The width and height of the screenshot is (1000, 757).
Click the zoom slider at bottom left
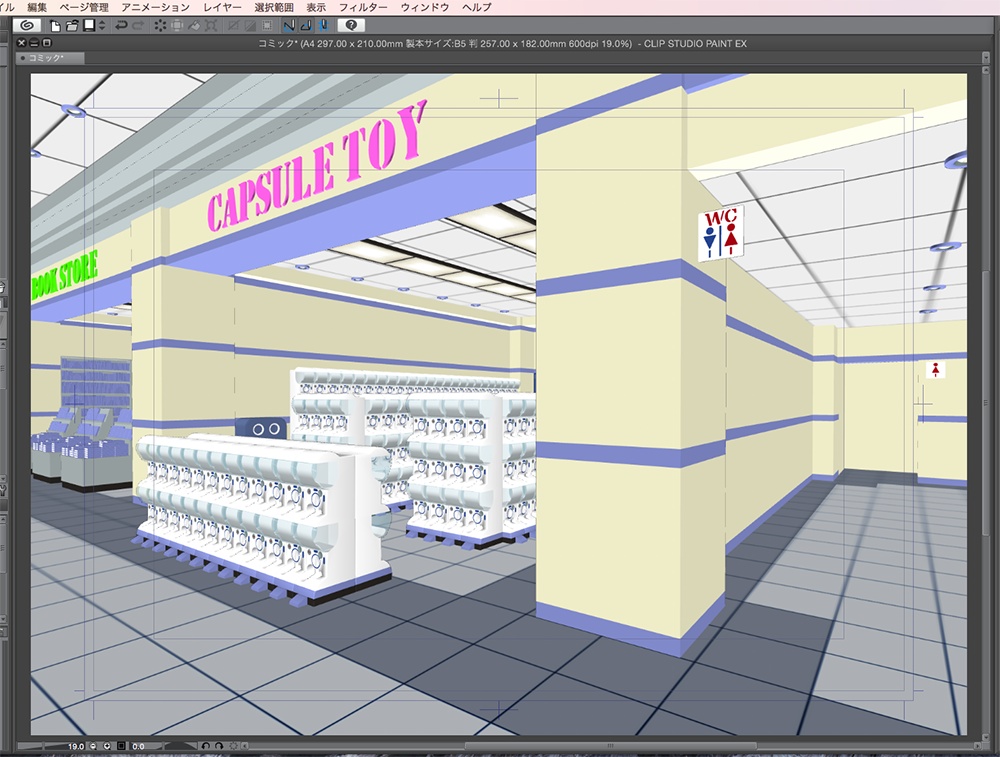click(40, 746)
